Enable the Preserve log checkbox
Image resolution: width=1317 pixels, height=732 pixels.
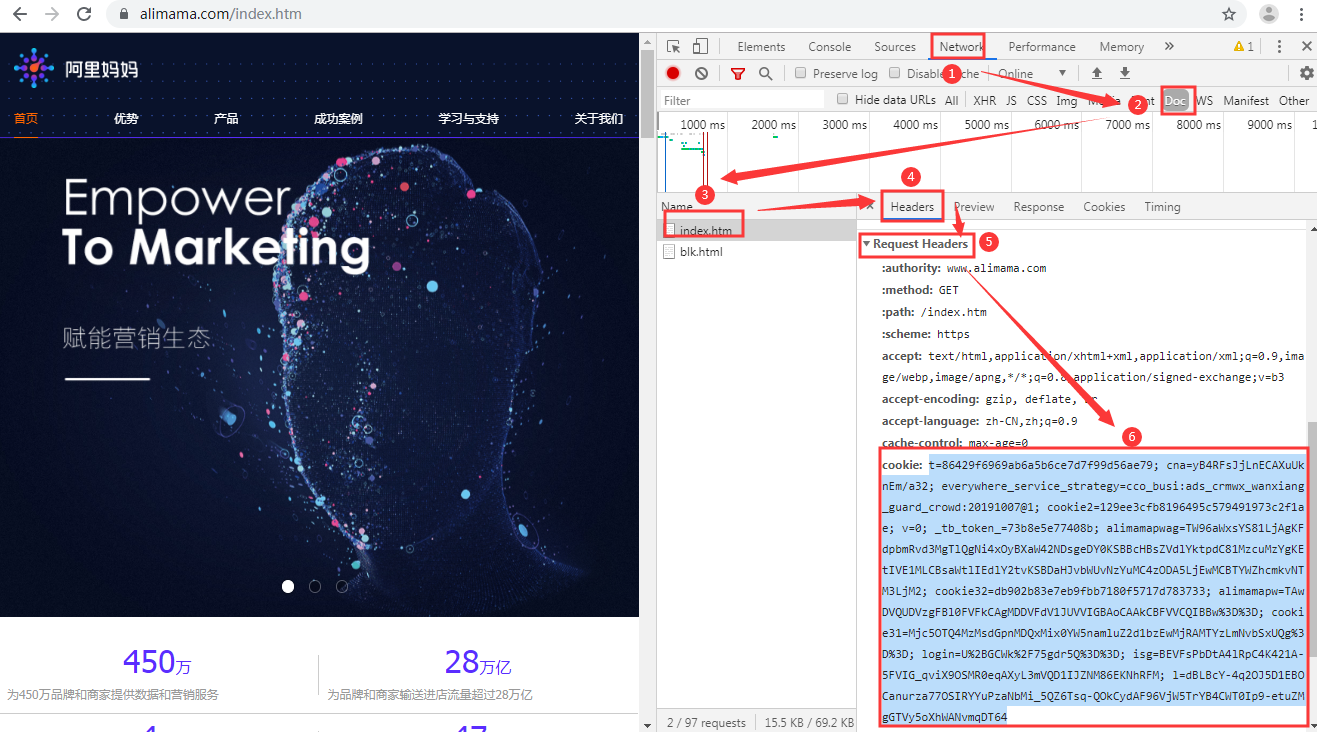(x=801, y=73)
